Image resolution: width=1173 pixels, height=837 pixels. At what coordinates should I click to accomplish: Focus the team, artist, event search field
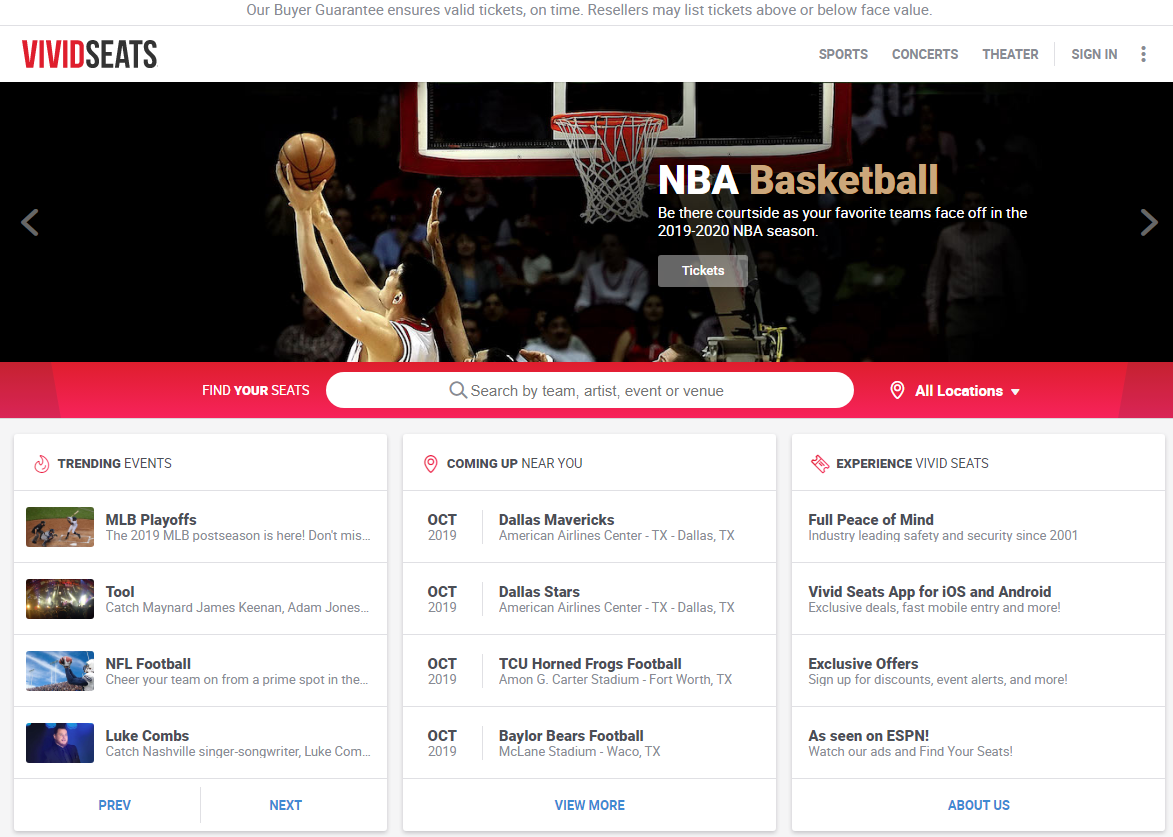click(589, 390)
